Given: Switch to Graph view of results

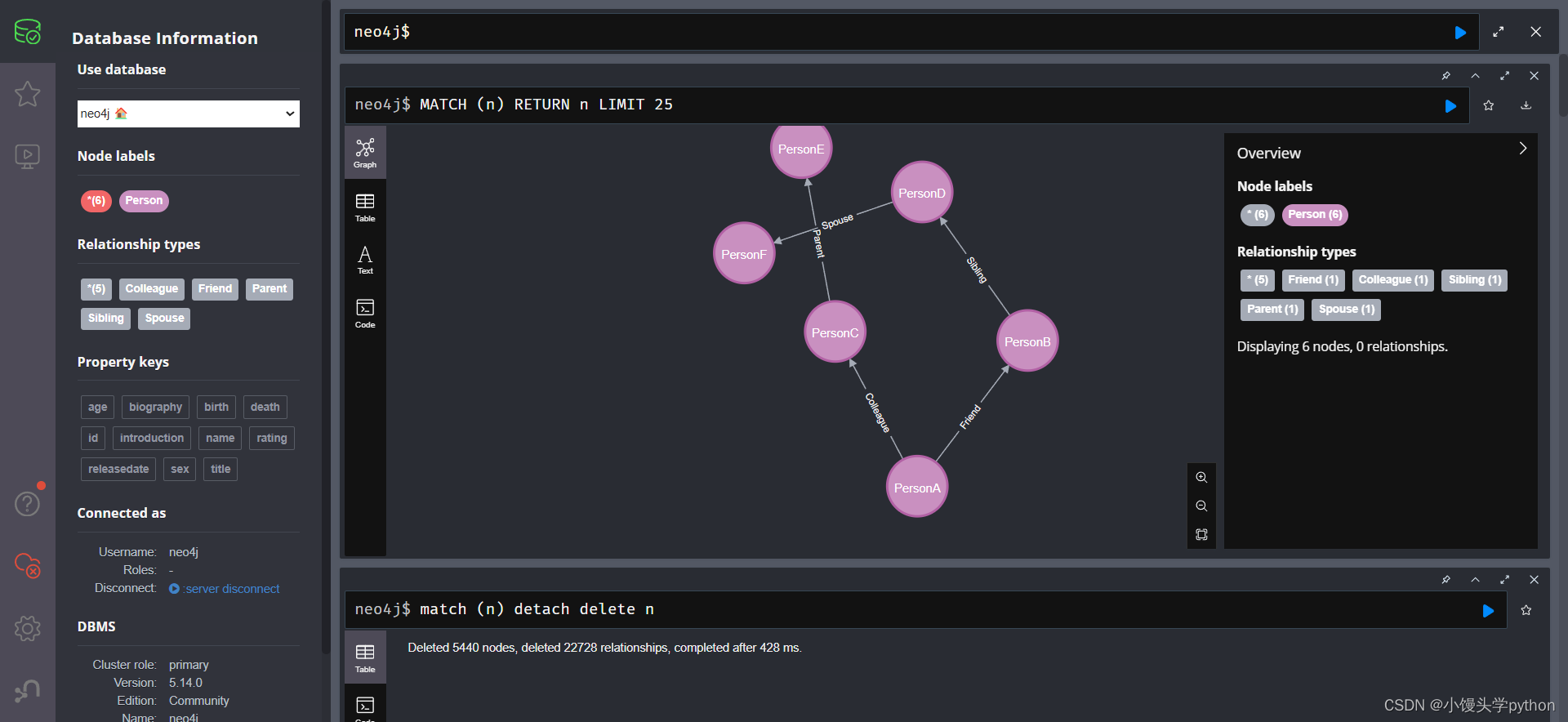Looking at the screenshot, I should click(365, 153).
